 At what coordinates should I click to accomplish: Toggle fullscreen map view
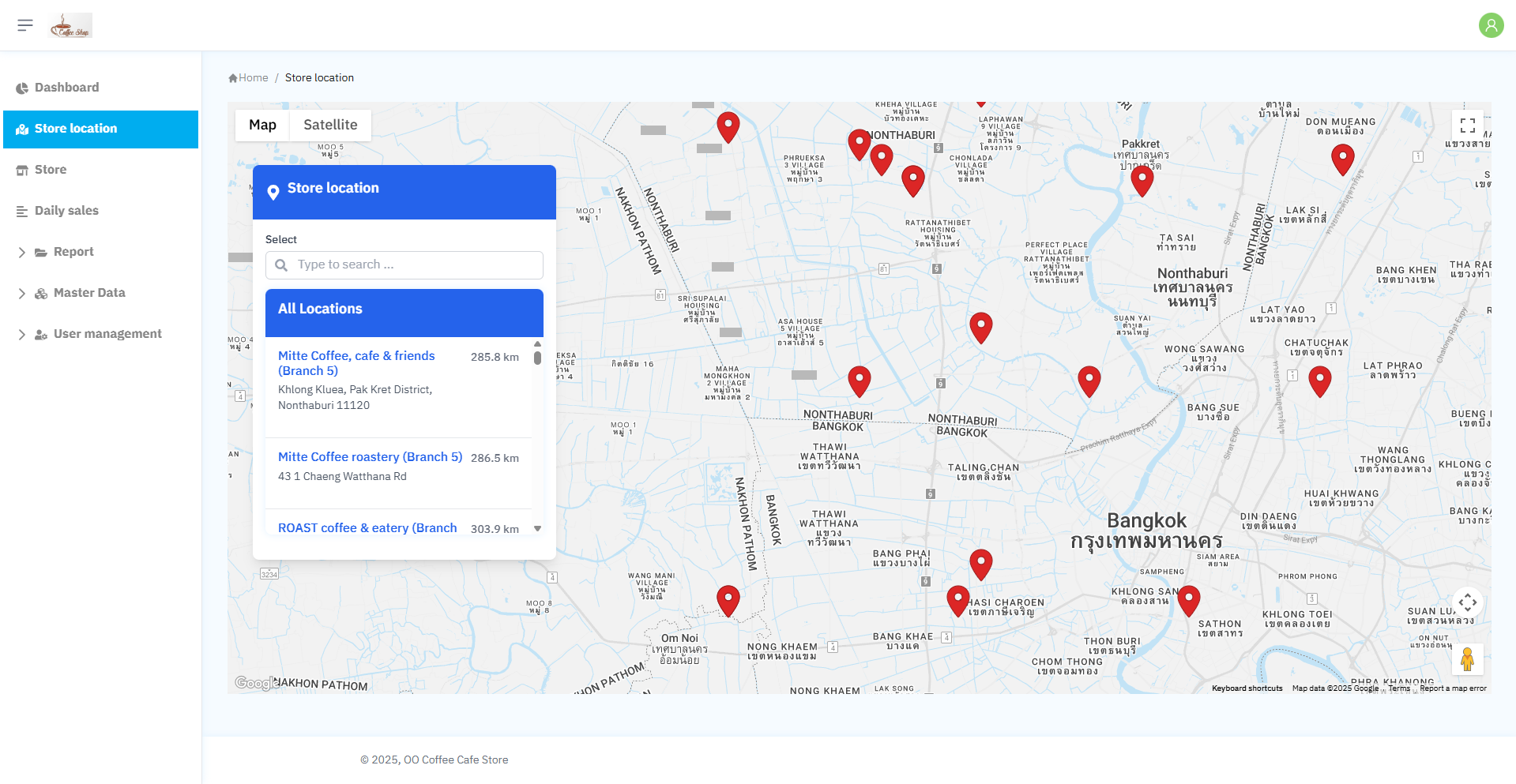click(1468, 126)
